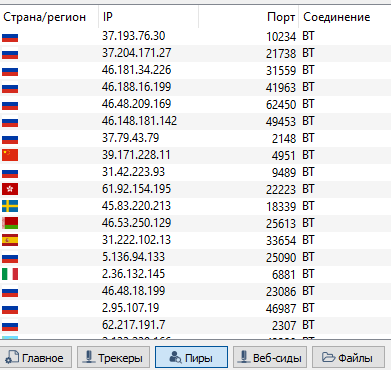Click Russian flag for peer 62.217.191.7
Screen dimensions: 391x370
pyautogui.click(x=10, y=325)
